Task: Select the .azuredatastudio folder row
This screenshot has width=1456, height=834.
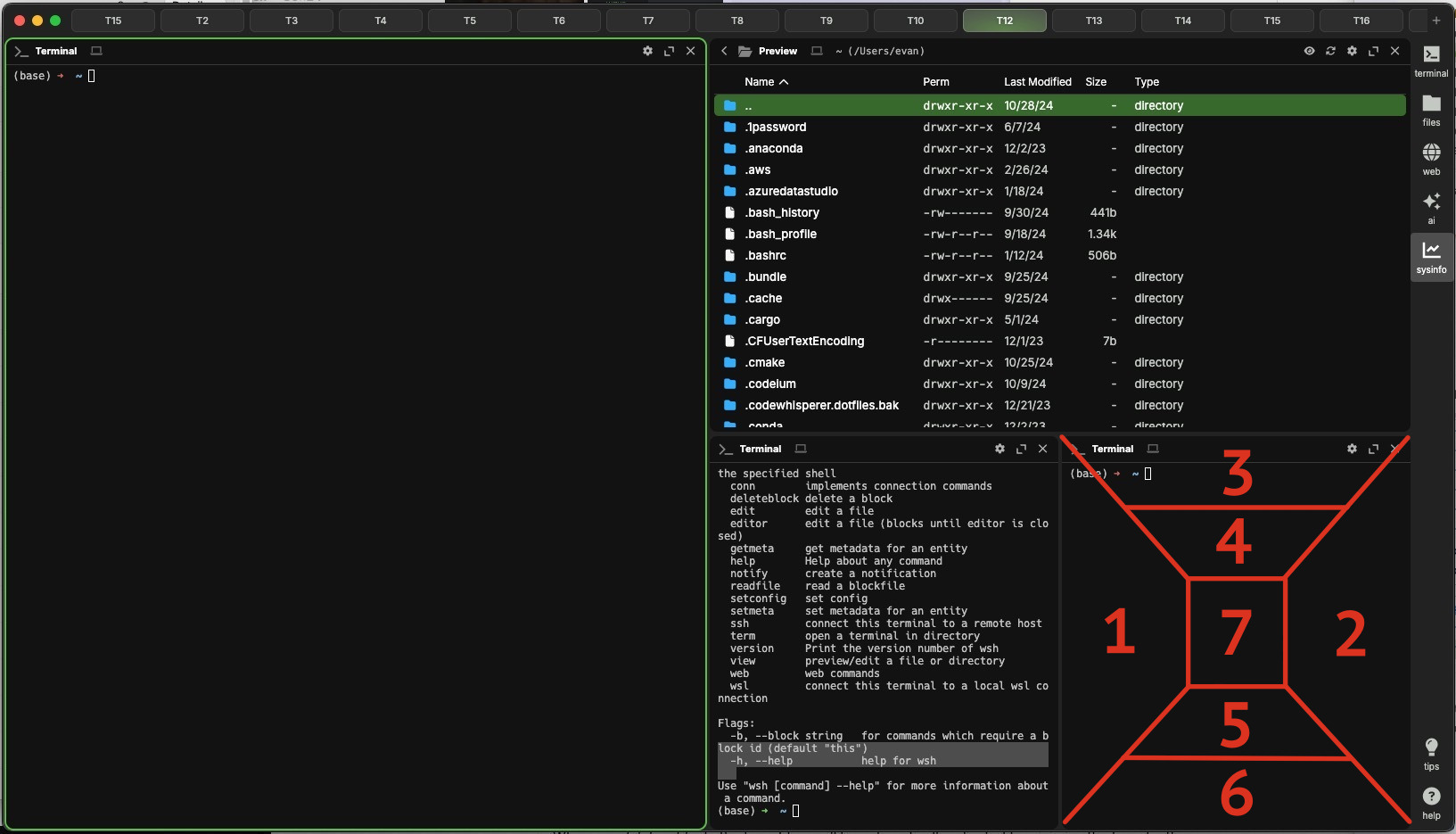Action: [x=1060, y=191]
